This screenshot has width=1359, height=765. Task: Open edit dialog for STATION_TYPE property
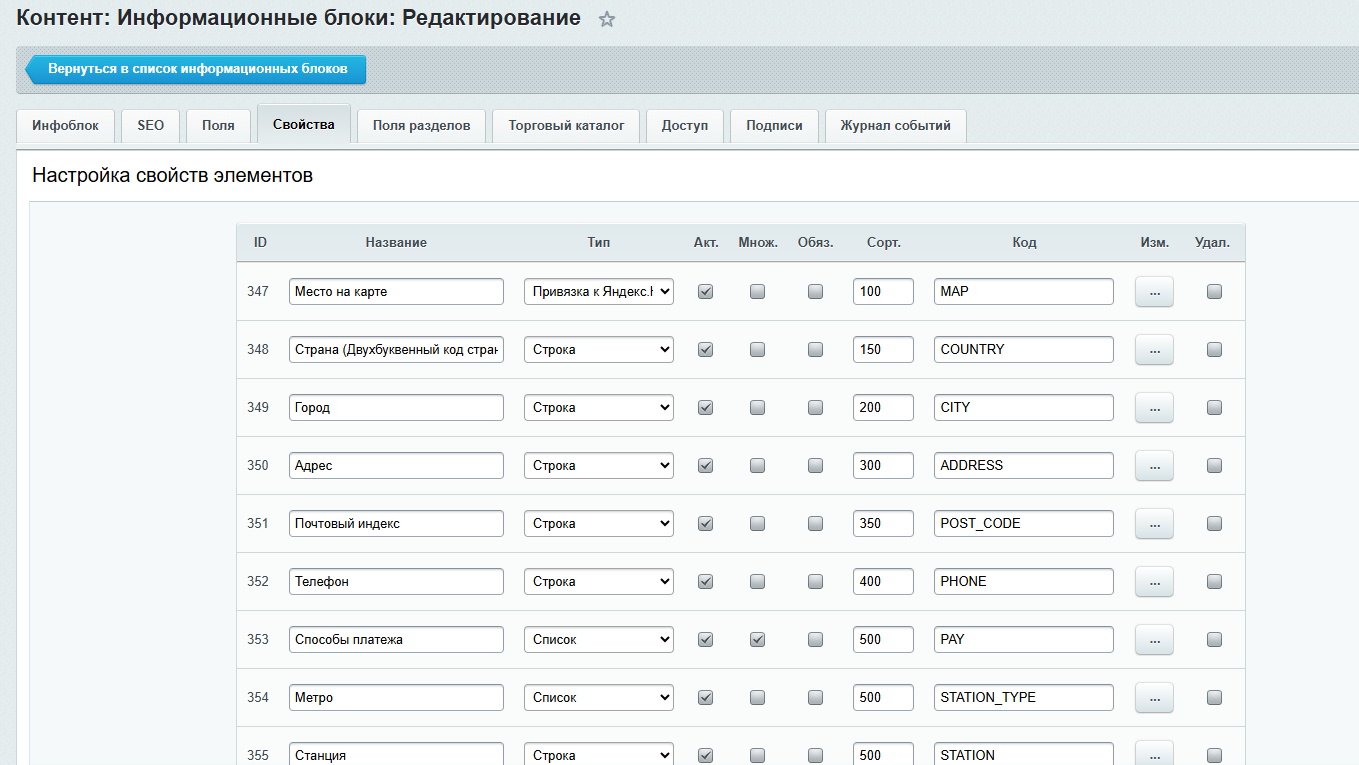pyautogui.click(x=1153, y=698)
